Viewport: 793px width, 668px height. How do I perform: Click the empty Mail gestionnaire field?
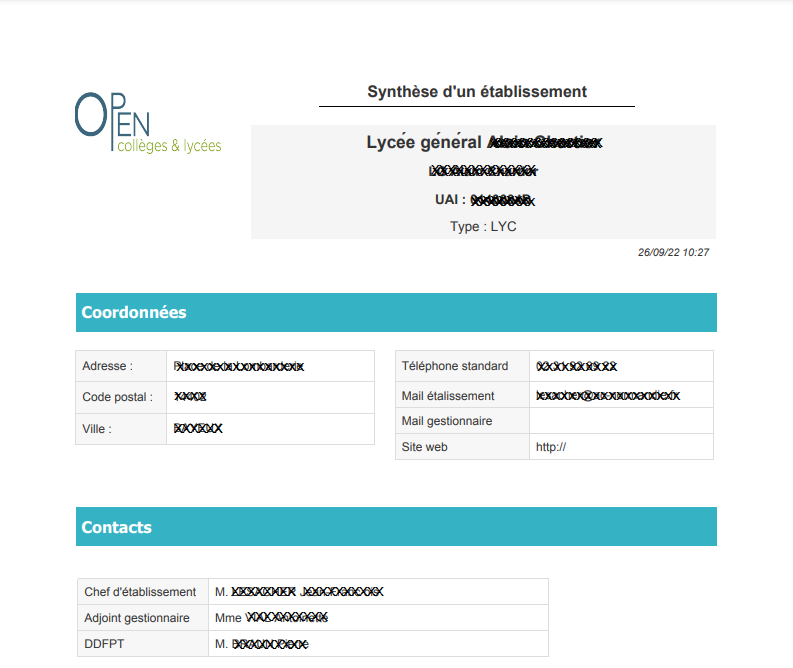click(x=620, y=421)
